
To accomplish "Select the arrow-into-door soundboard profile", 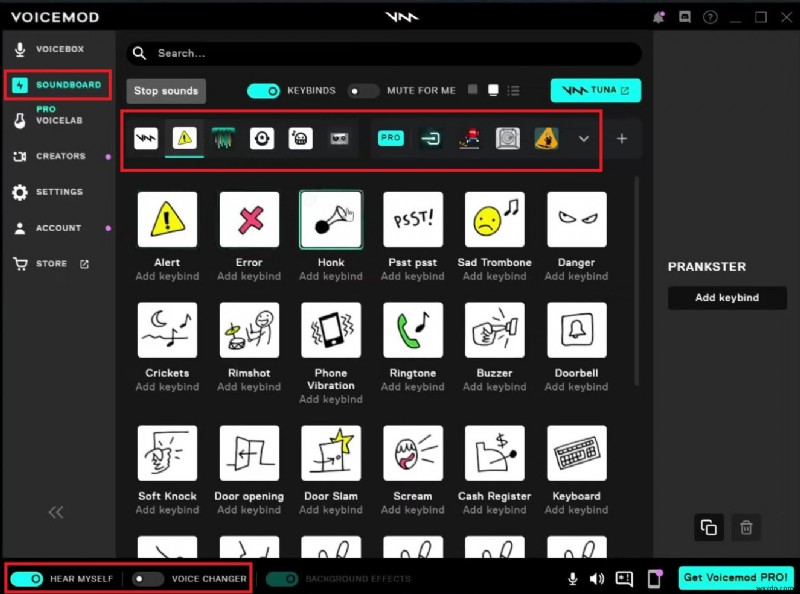I will pos(431,138).
